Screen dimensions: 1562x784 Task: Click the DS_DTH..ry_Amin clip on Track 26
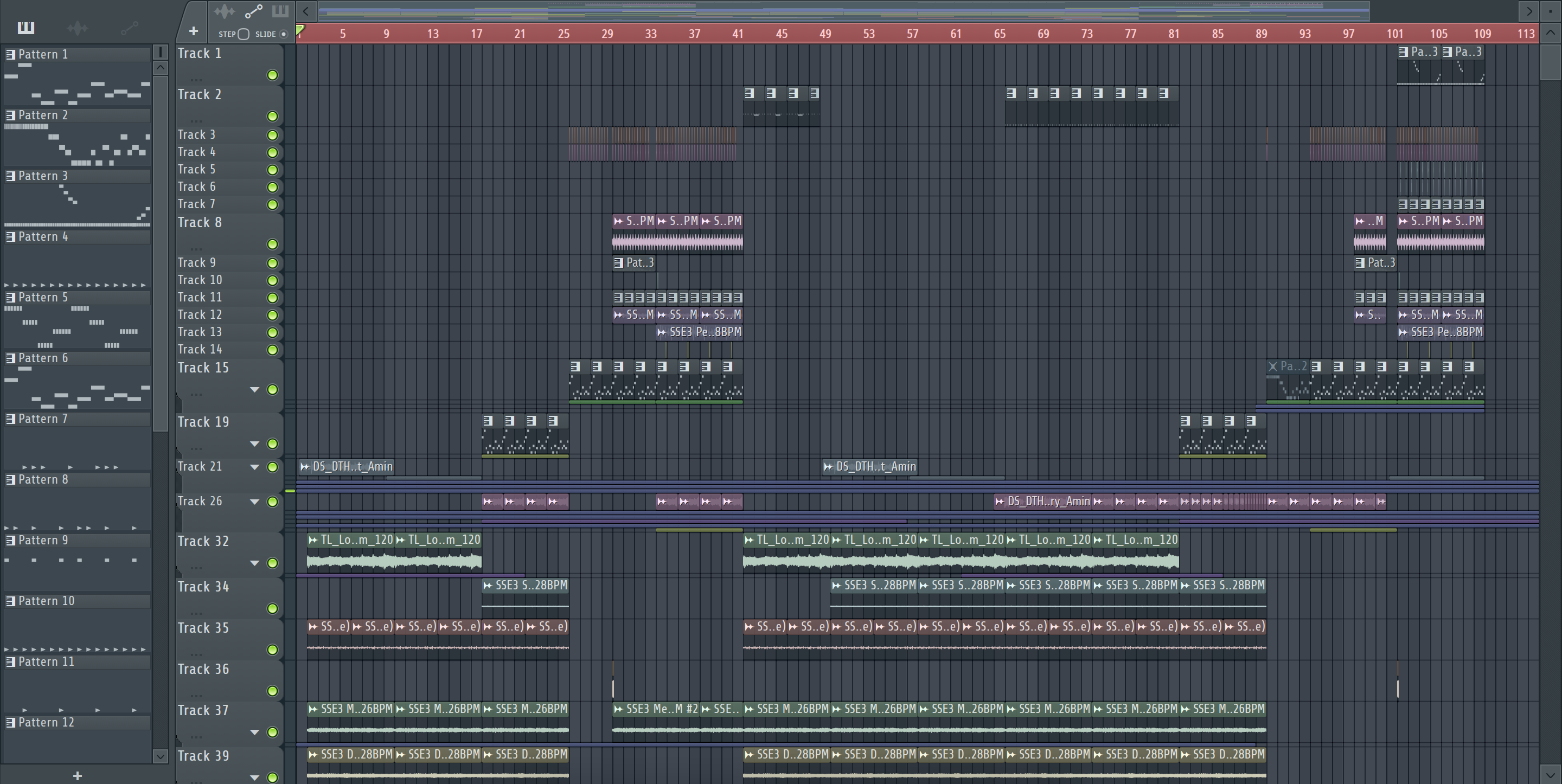point(1043,502)
